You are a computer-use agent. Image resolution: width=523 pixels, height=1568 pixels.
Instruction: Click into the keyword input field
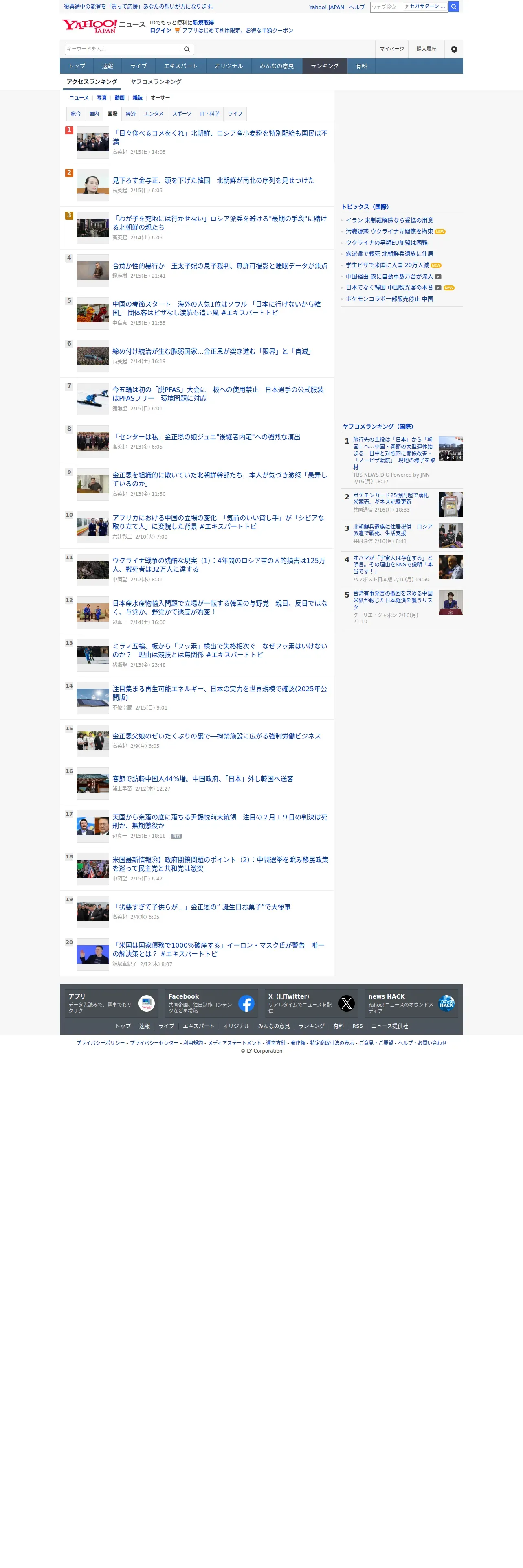click(x=122, y=49)
